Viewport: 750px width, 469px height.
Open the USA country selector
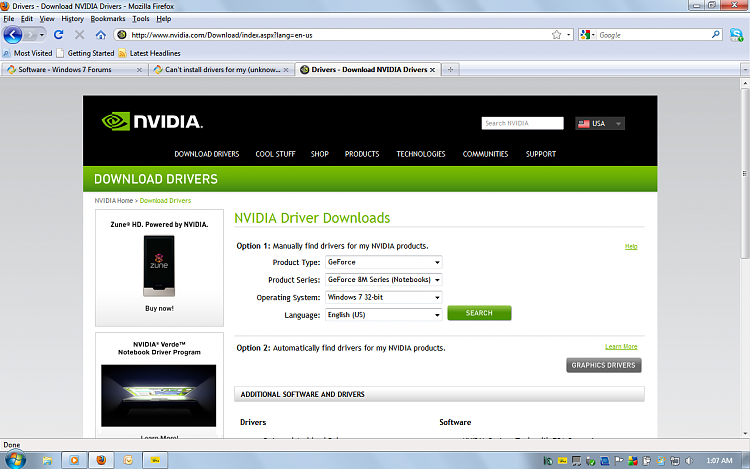pyautogui.click(x=600, y=123)
